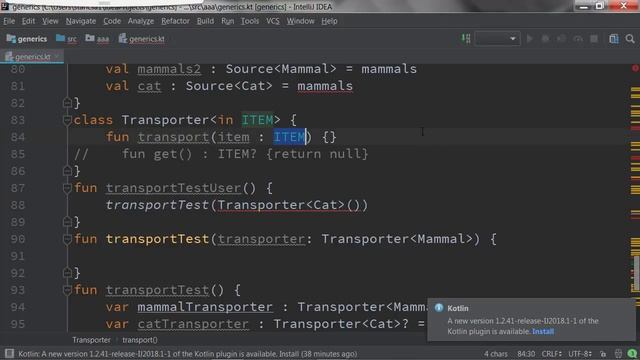Open the Navigate menu
Image resolution: width=640 pixels, height=360 pixels.
pyautogui.click(x=81, y=21)
